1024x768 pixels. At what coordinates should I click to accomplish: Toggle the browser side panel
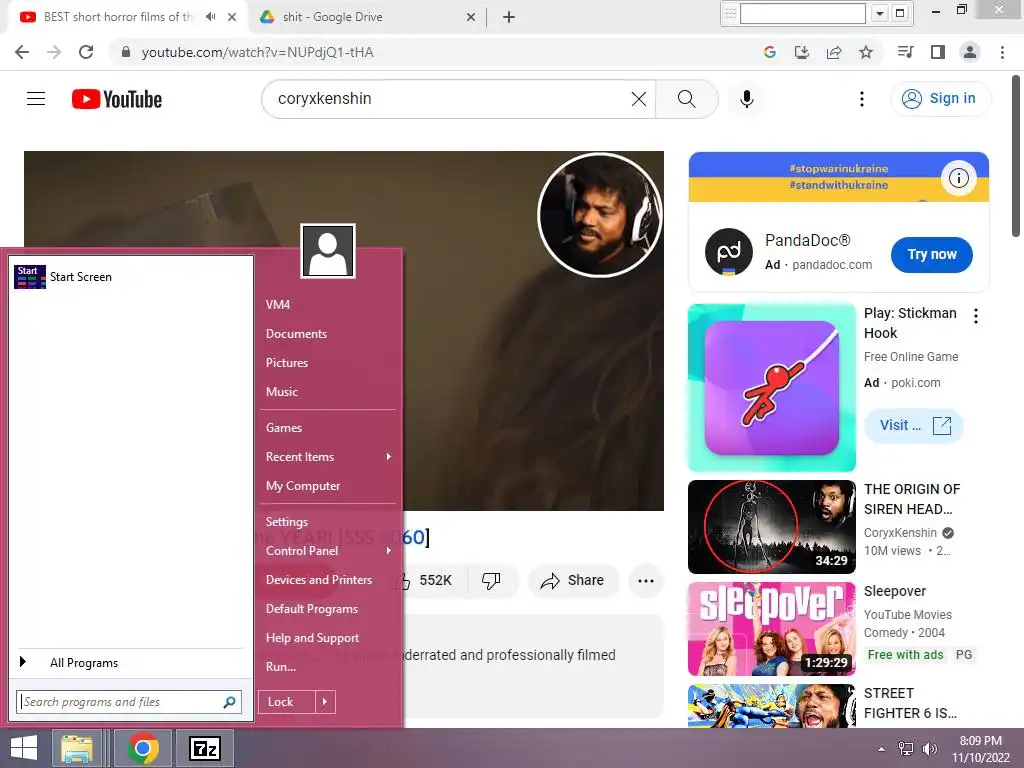coord(938,52)
